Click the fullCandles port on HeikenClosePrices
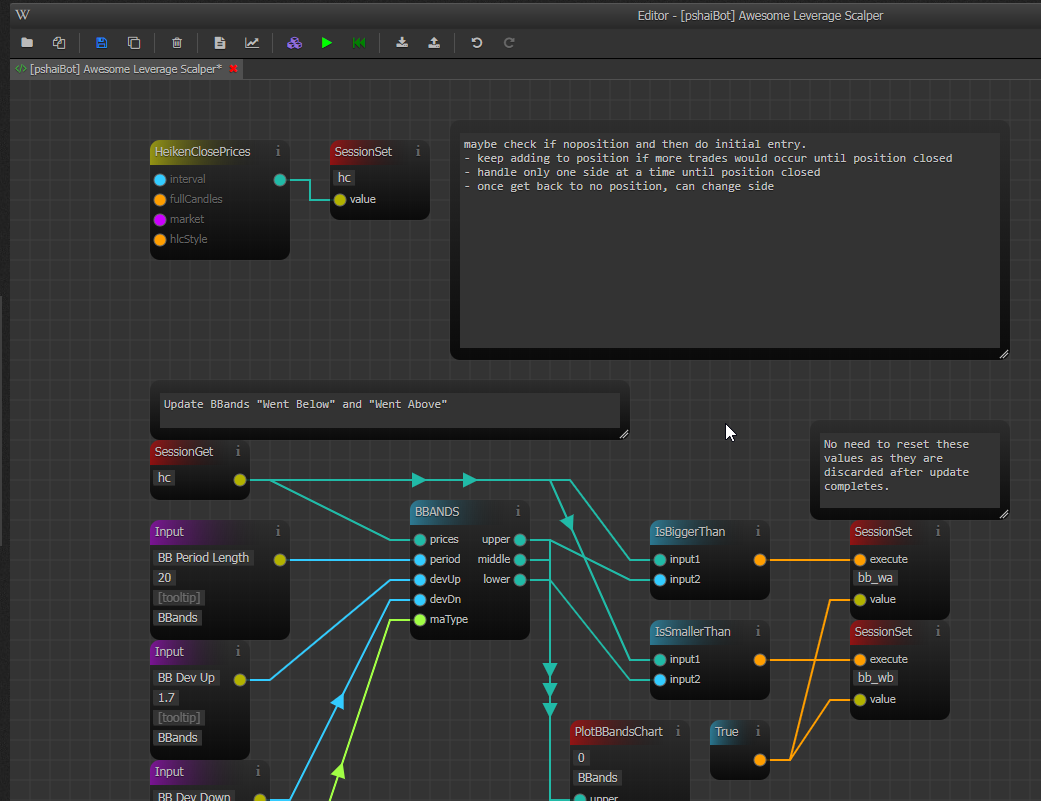1041x801 pixels. tap(160, 199)
